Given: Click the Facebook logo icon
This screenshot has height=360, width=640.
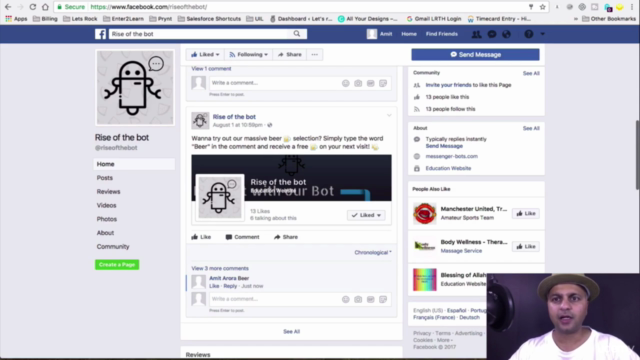Looking at the screenshot, I should point(100,34).
